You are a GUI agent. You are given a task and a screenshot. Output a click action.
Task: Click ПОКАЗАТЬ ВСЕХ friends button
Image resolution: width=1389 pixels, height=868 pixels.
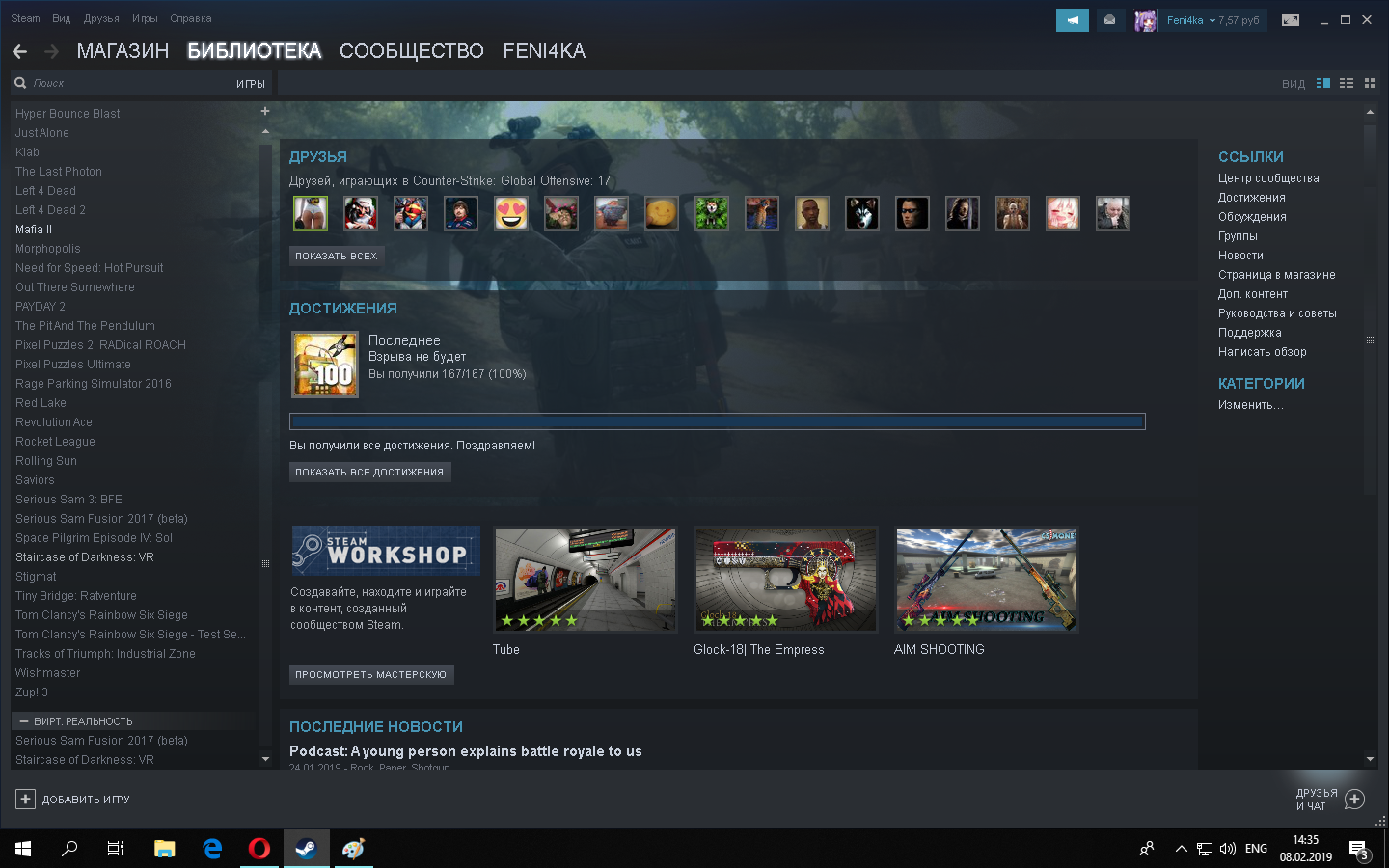(337, 256)
